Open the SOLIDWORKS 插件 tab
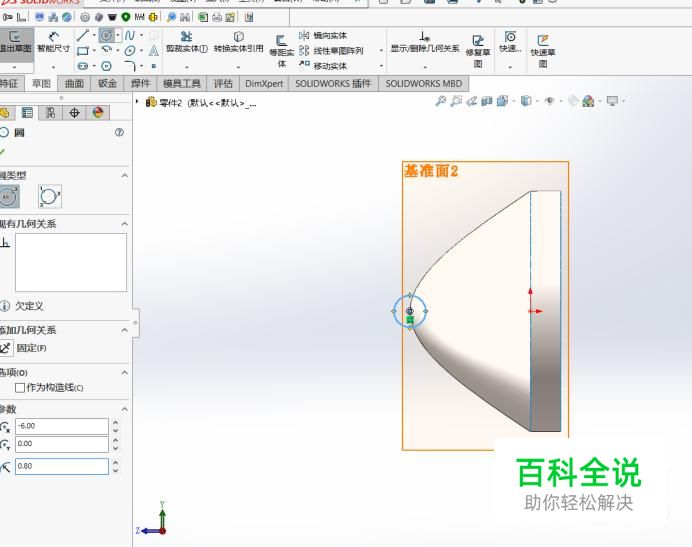Viewport: 692px width, 547px height. 333,83
